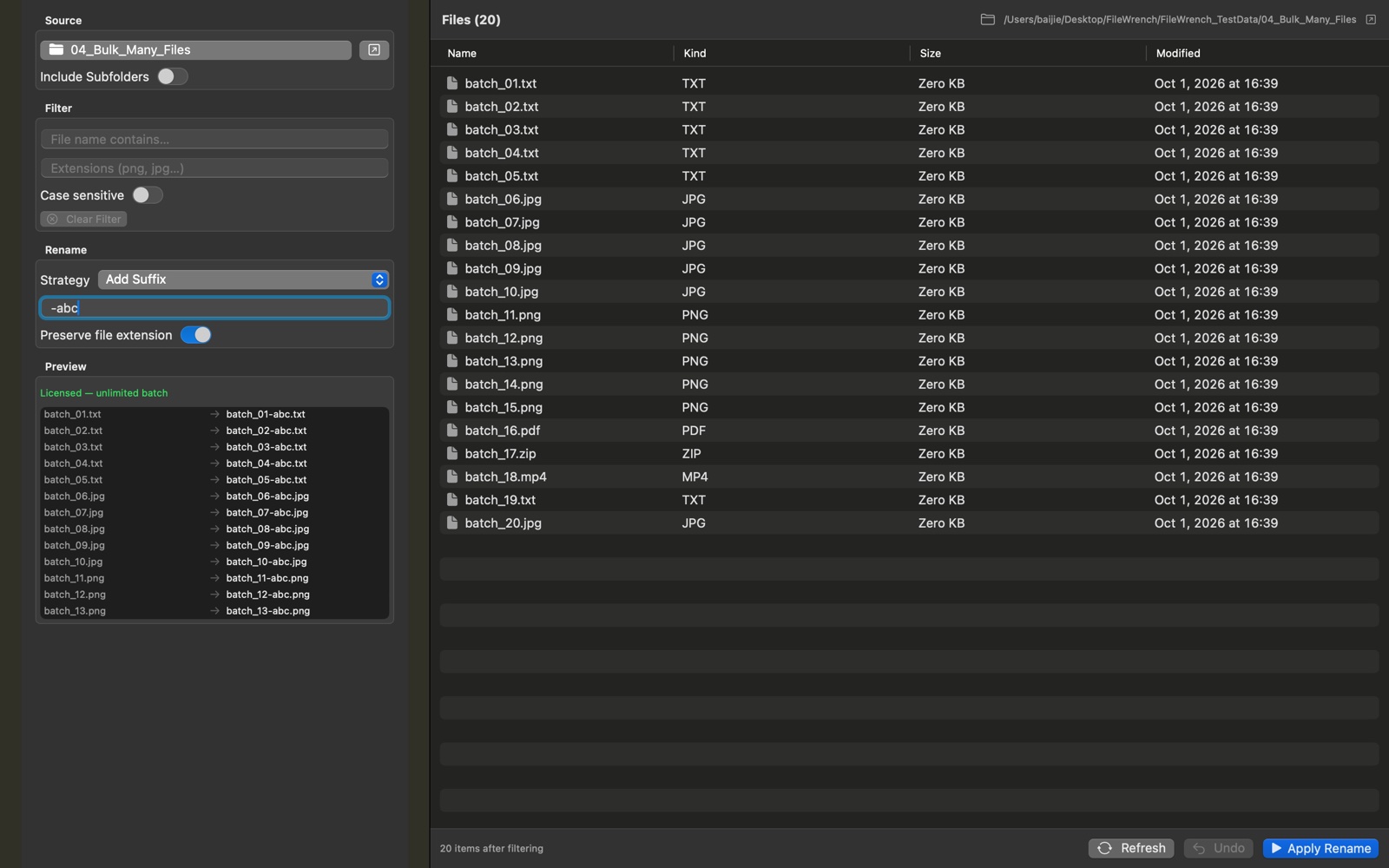Select the batch_08.jpg file name

coord(503,246)
